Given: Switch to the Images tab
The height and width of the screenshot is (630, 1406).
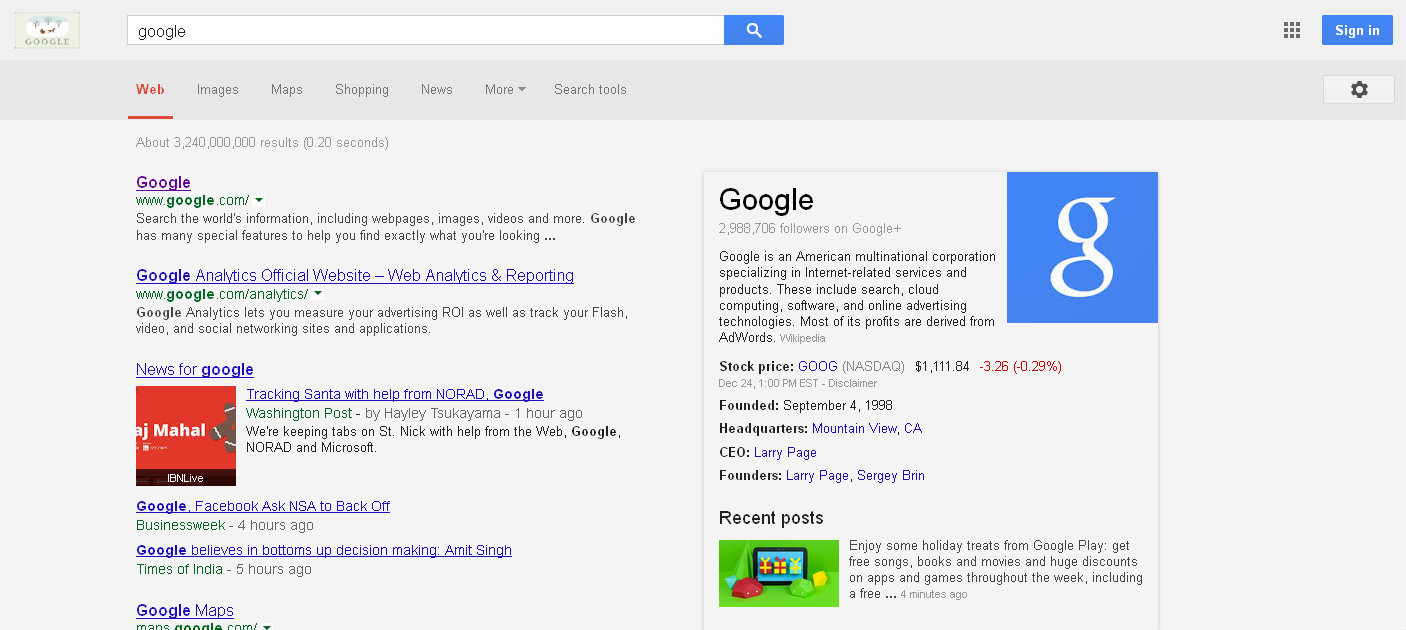Looking at the screenshot, I should [217, 89].
